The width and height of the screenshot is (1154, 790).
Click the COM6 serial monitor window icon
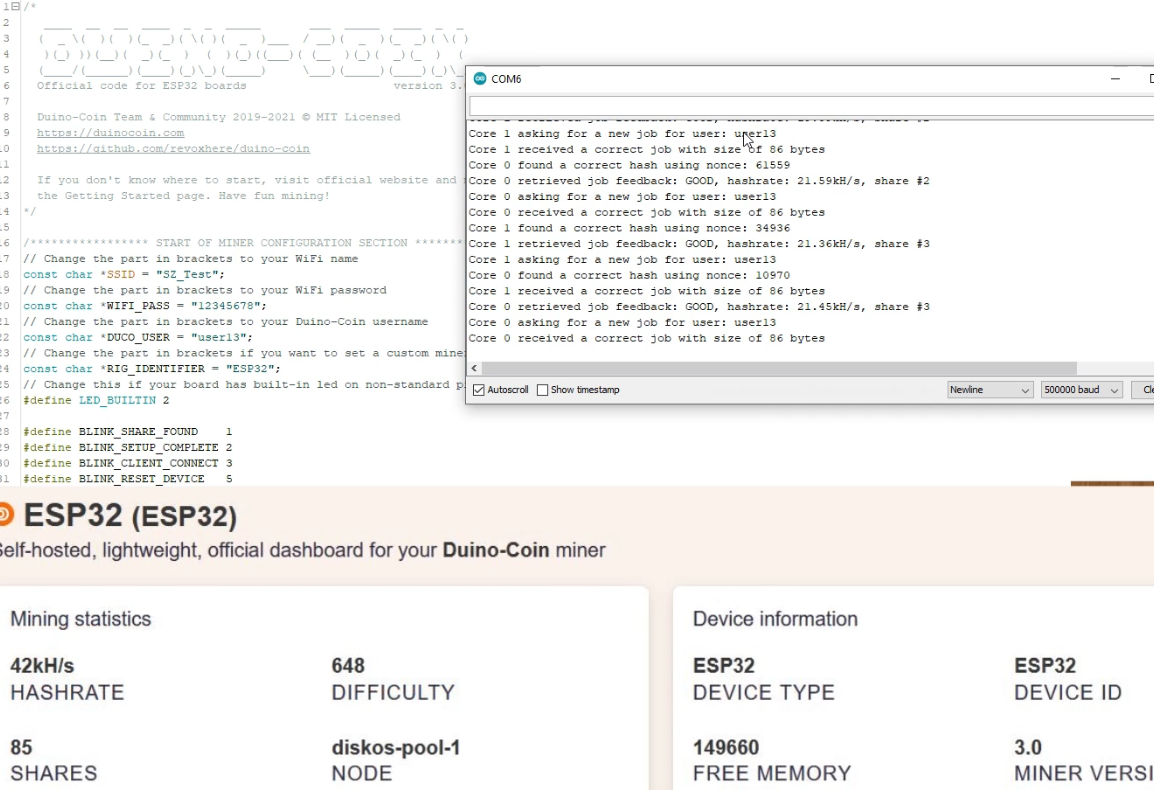click(x=481, y=77)
